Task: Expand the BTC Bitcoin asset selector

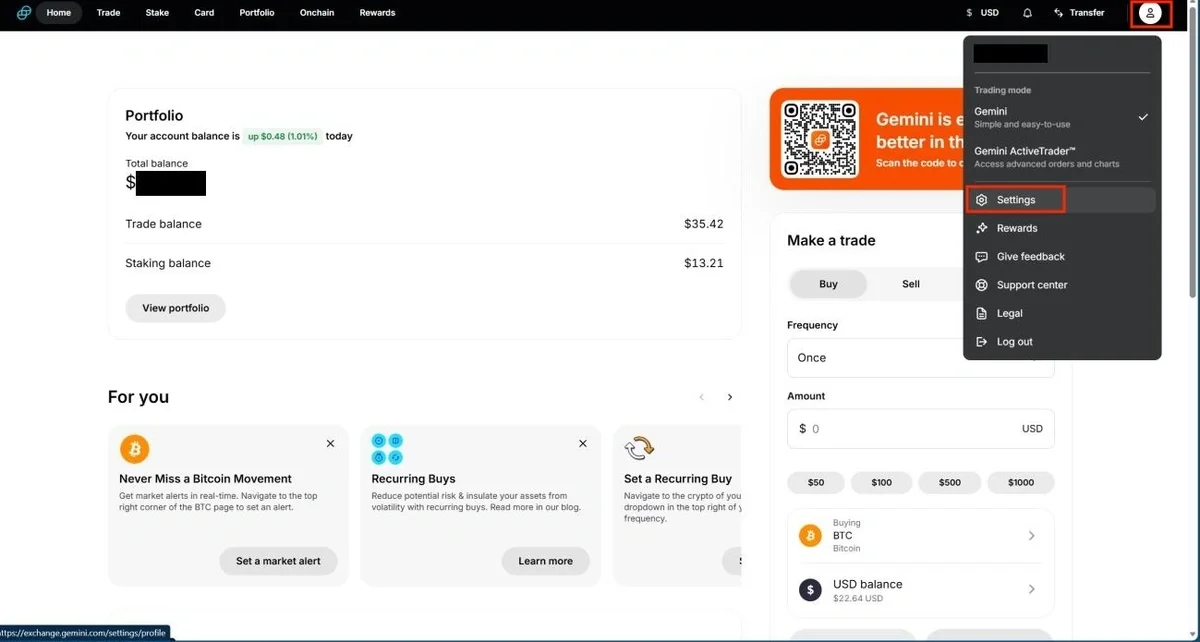Action: 920,536
